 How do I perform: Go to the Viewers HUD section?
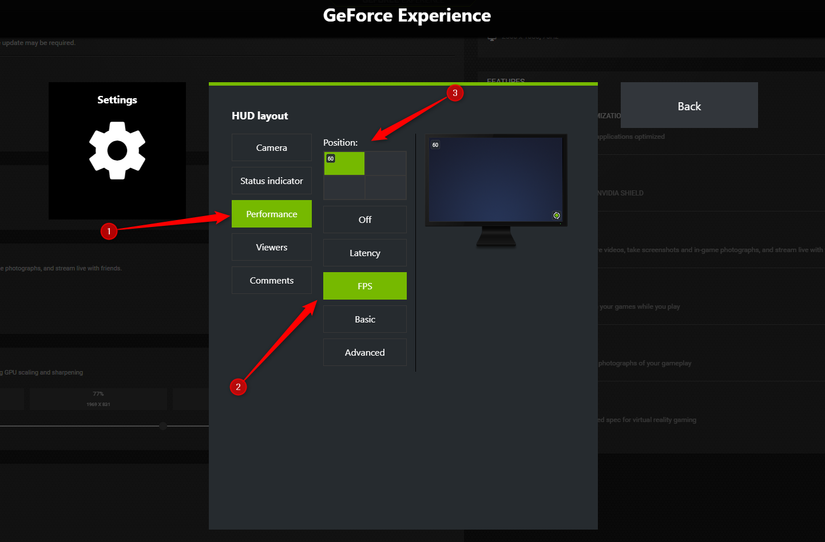(x=271, y=247)
